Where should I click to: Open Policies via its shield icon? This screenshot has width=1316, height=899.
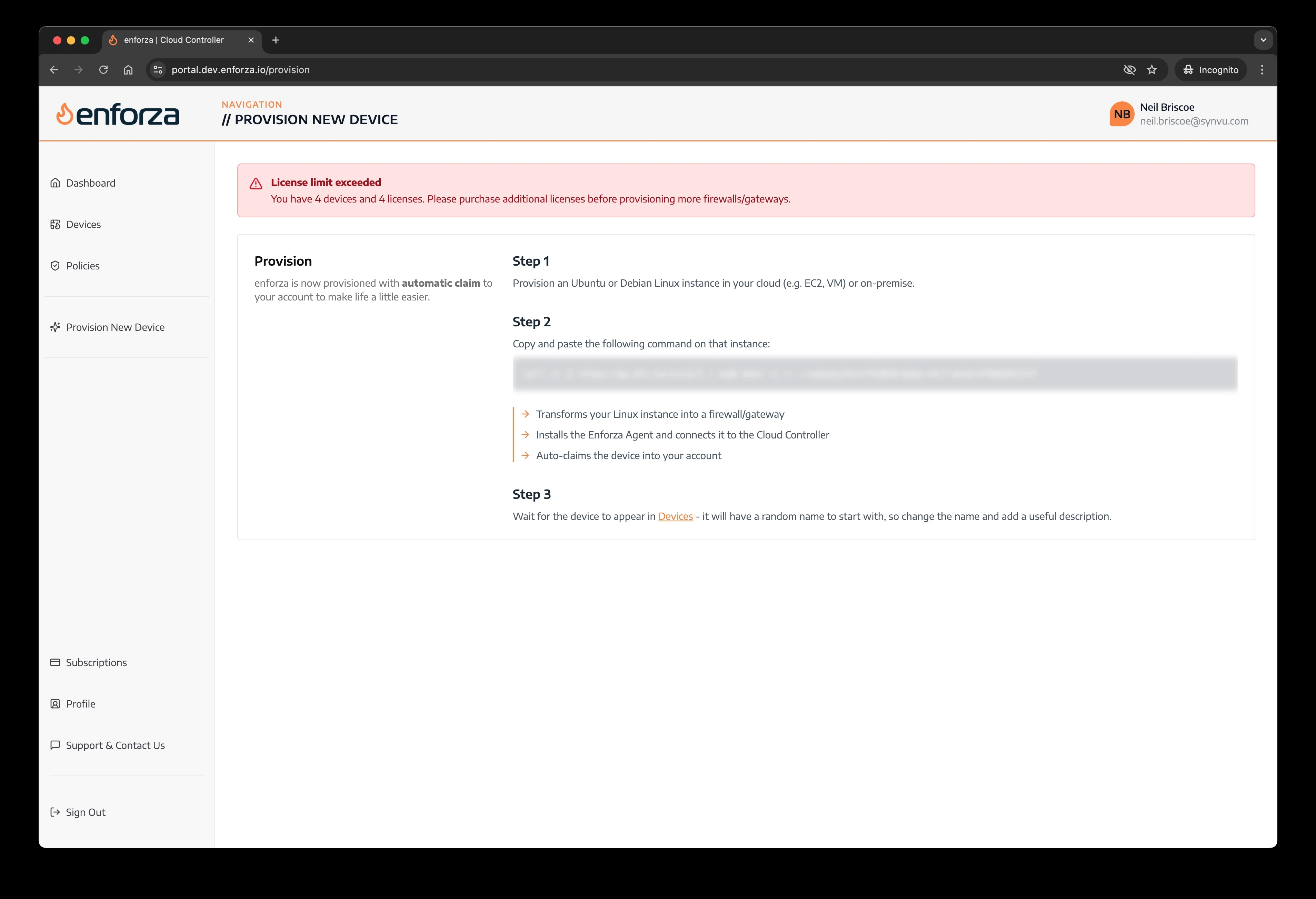(x=55, y=265)
